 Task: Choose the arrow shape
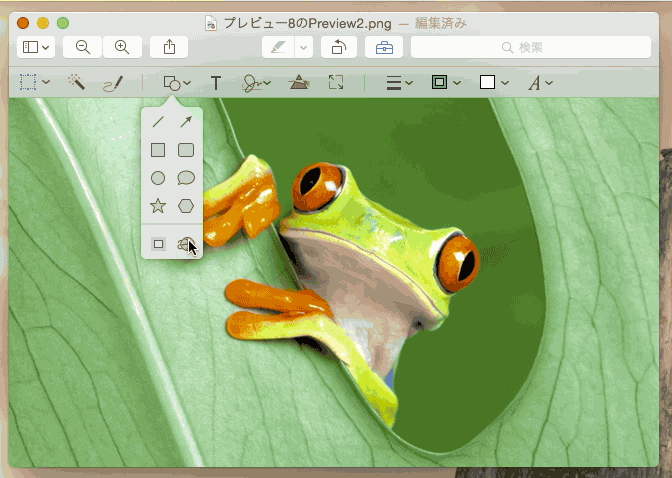pyautogui.click(x=186, y=122)
